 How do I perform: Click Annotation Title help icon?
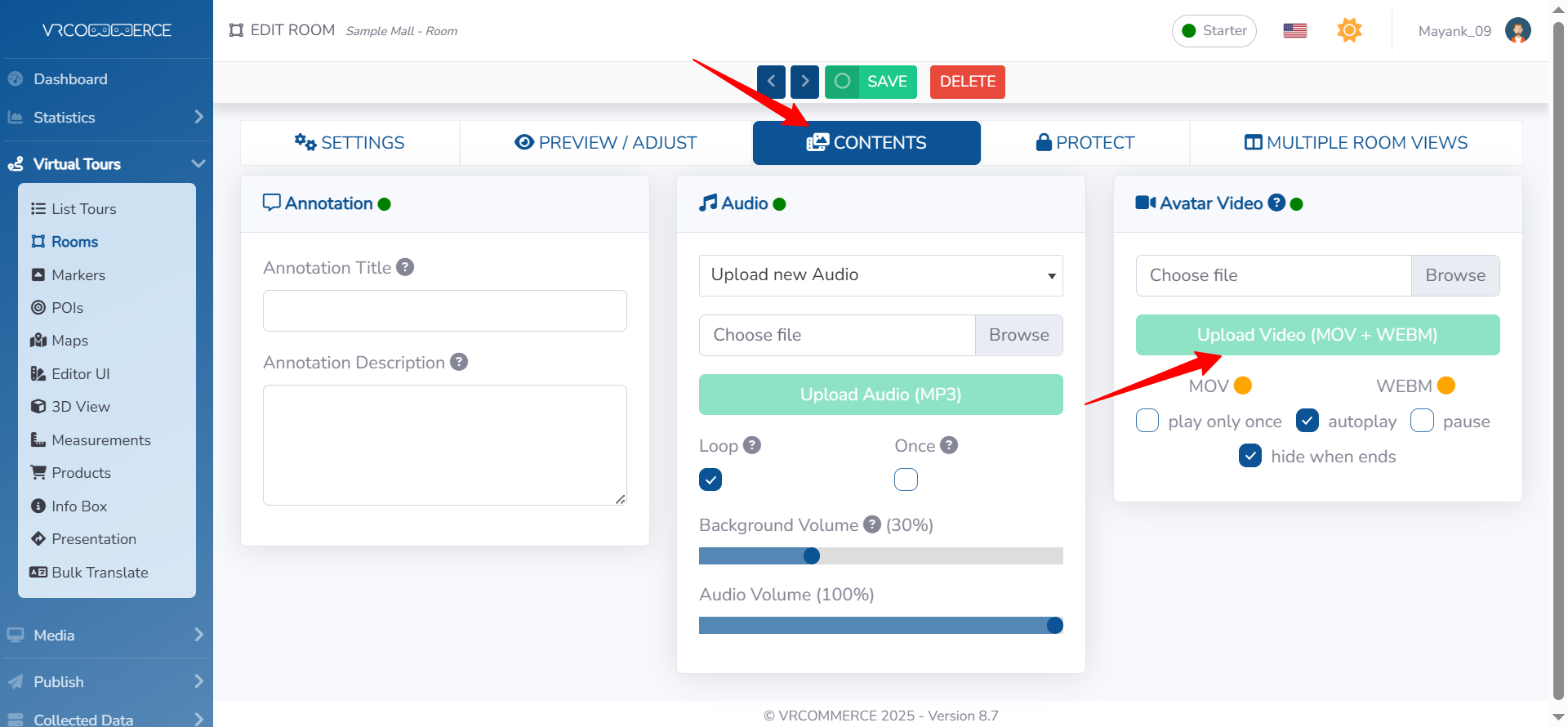coord(405,267)
